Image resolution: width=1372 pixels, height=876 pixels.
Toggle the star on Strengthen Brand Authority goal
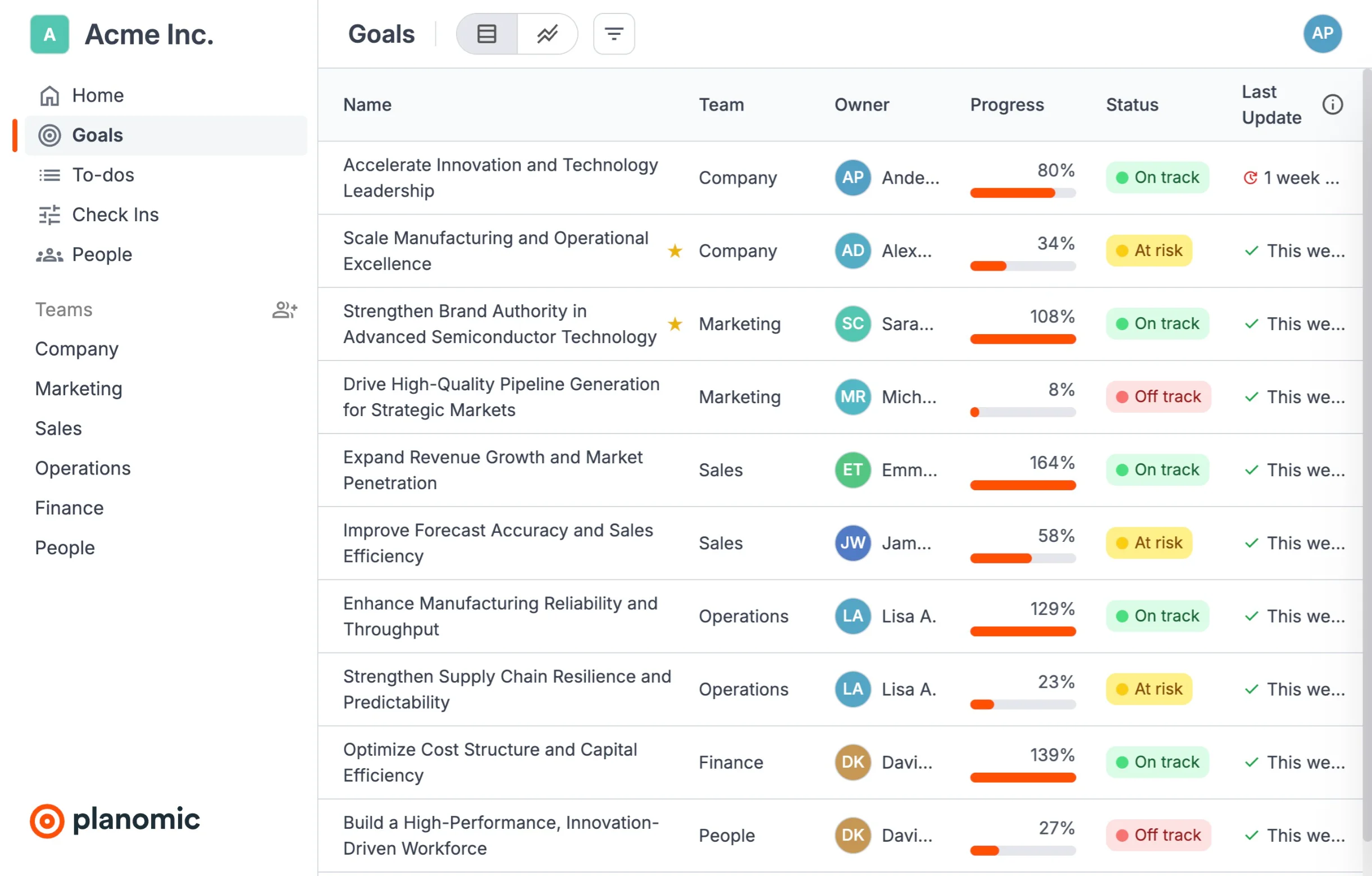click(x=675, y=323)
